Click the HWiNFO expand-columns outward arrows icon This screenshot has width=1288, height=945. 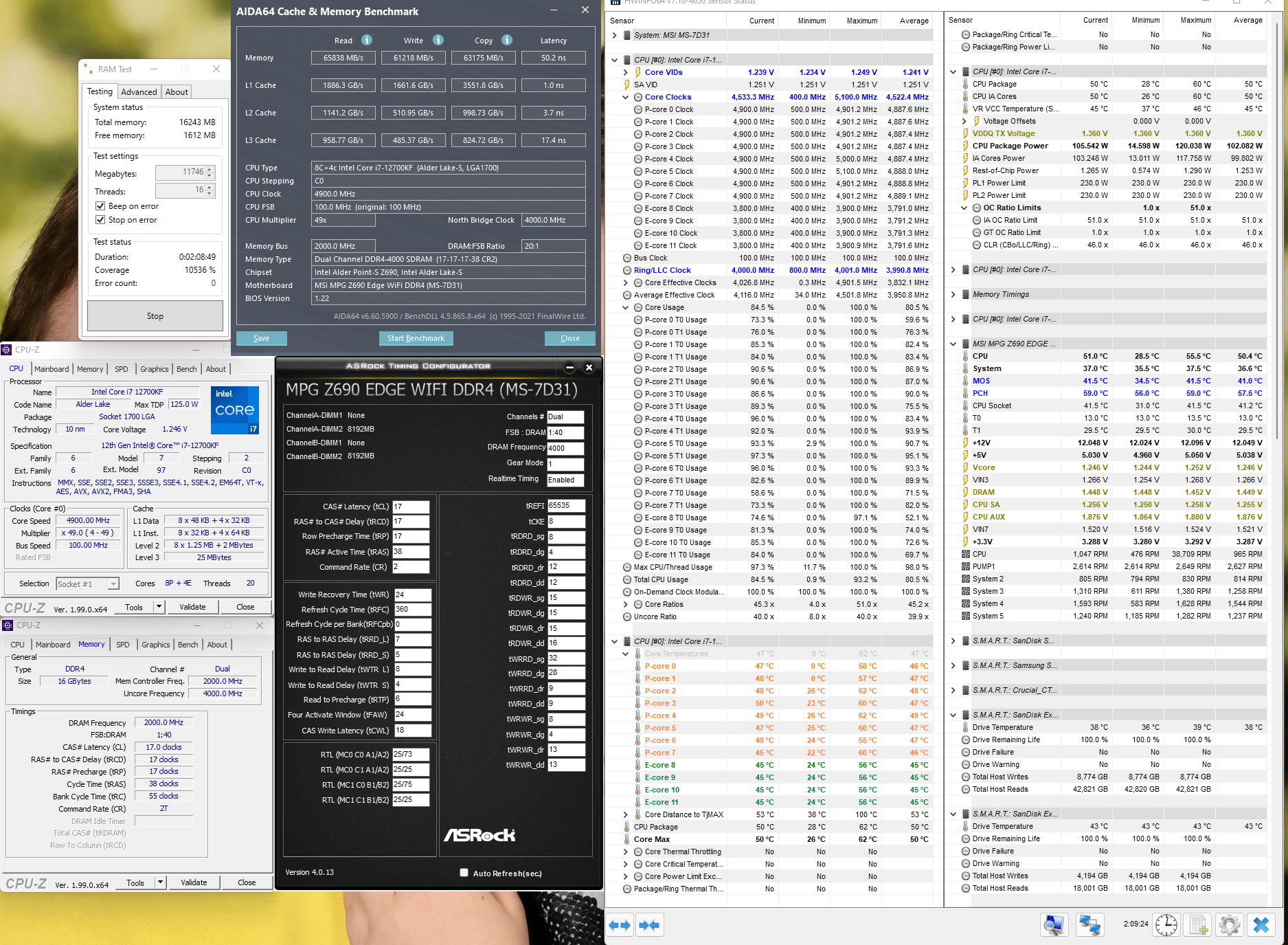pos(620,925)
